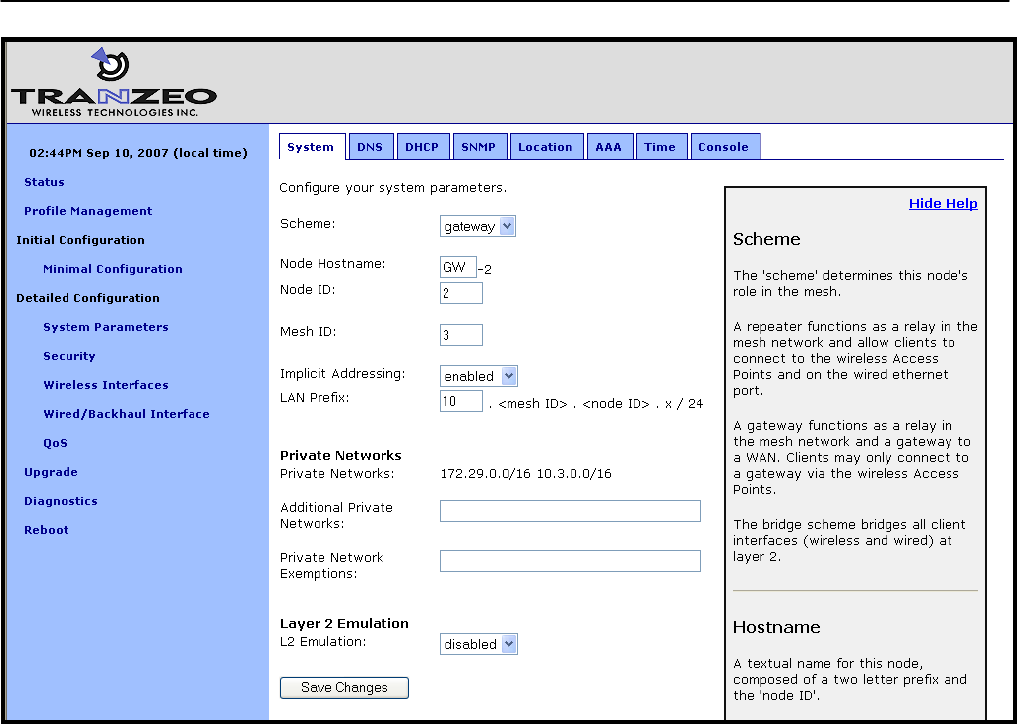Switch to the Time tab

pos(660,147)
